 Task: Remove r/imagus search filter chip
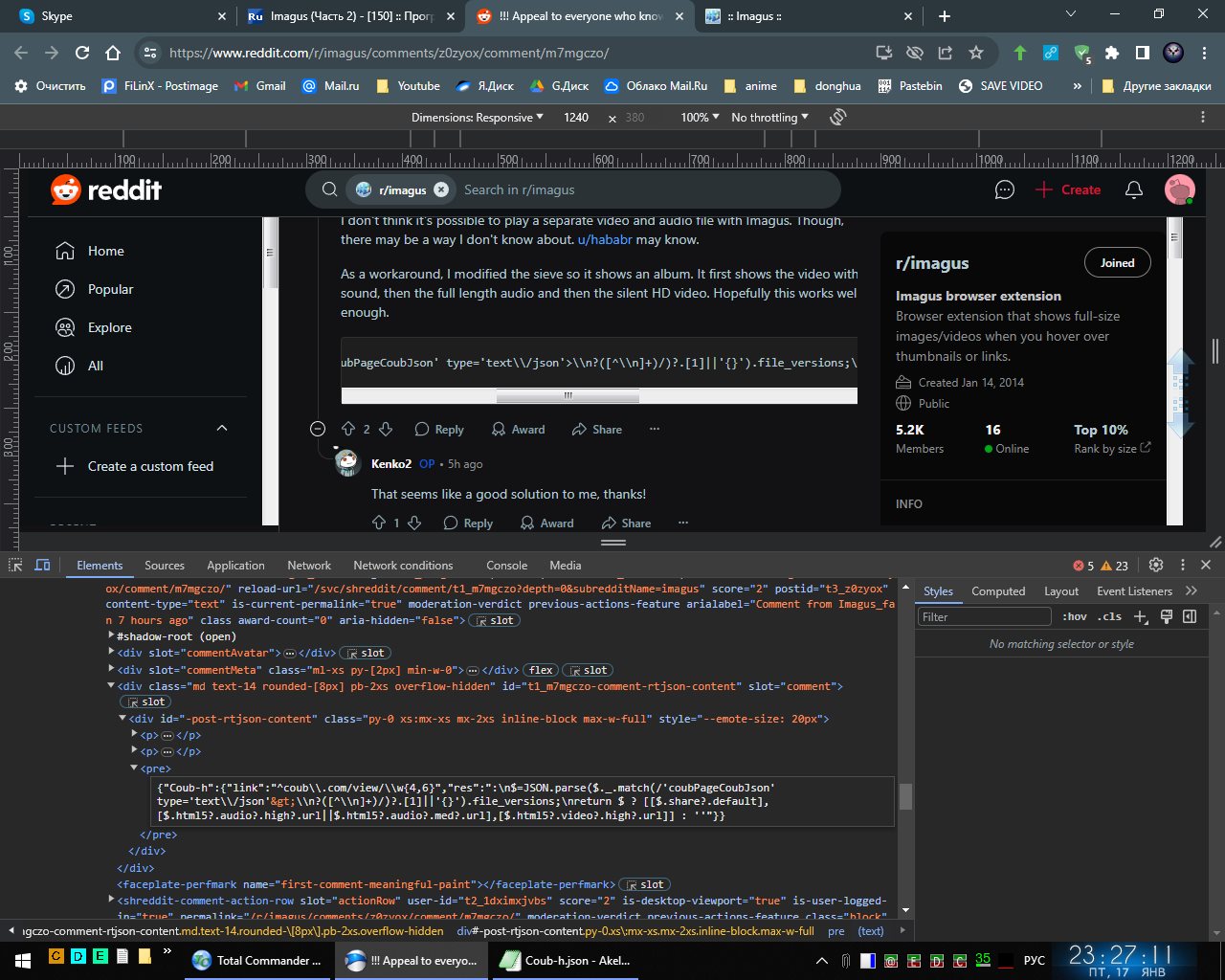441,189
